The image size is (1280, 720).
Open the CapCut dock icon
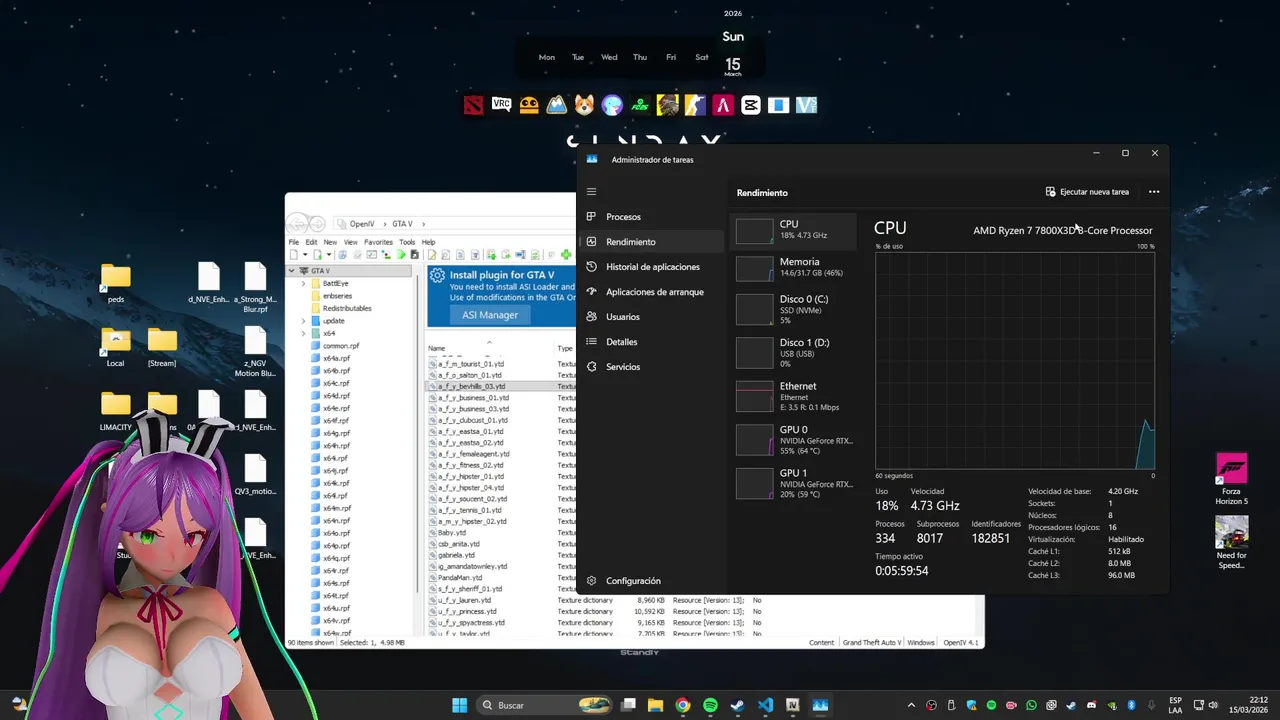751,105
